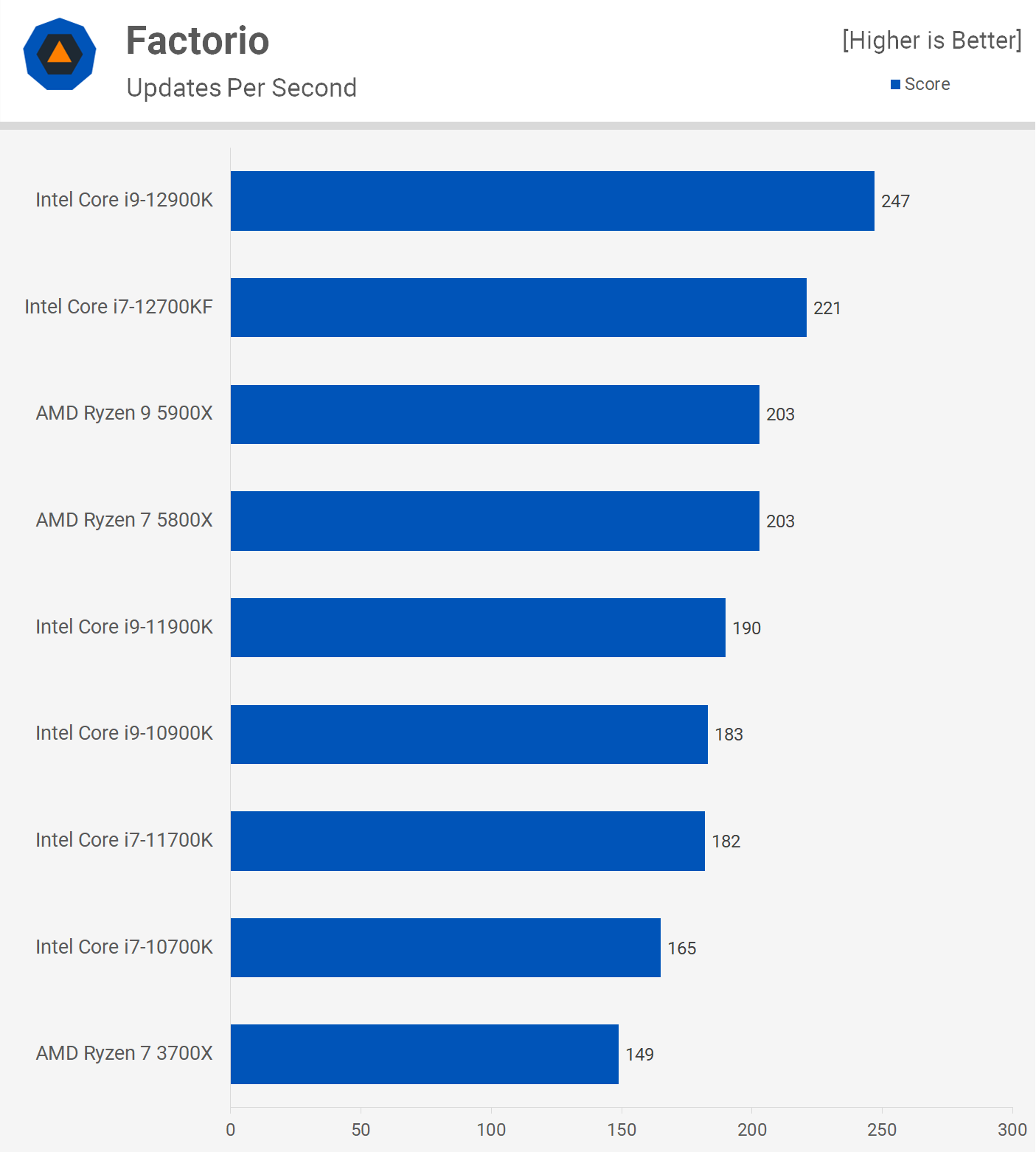Select the Intel Core i7-12700KF bar
This screenshot has width=1036, height=1152.
518,308
